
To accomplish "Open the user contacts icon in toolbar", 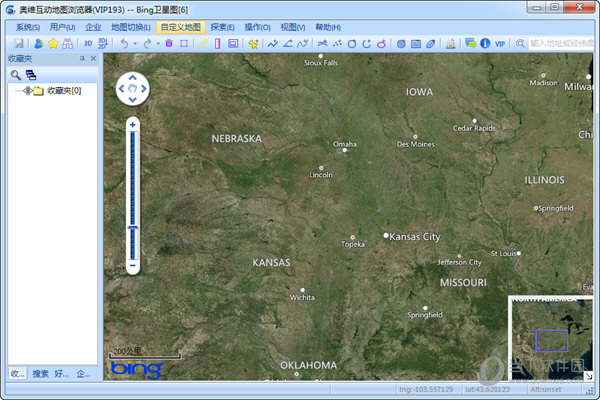I will [39, 44].
